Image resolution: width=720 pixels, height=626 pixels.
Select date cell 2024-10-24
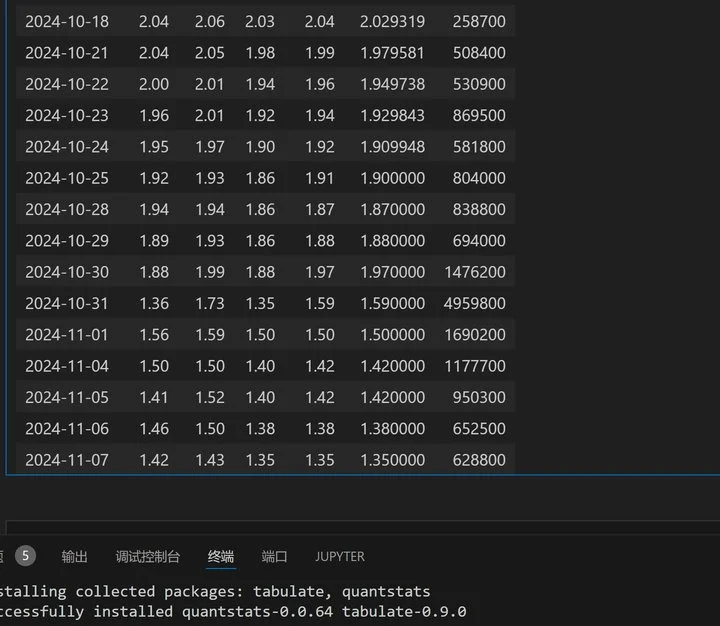pos(67,147)
